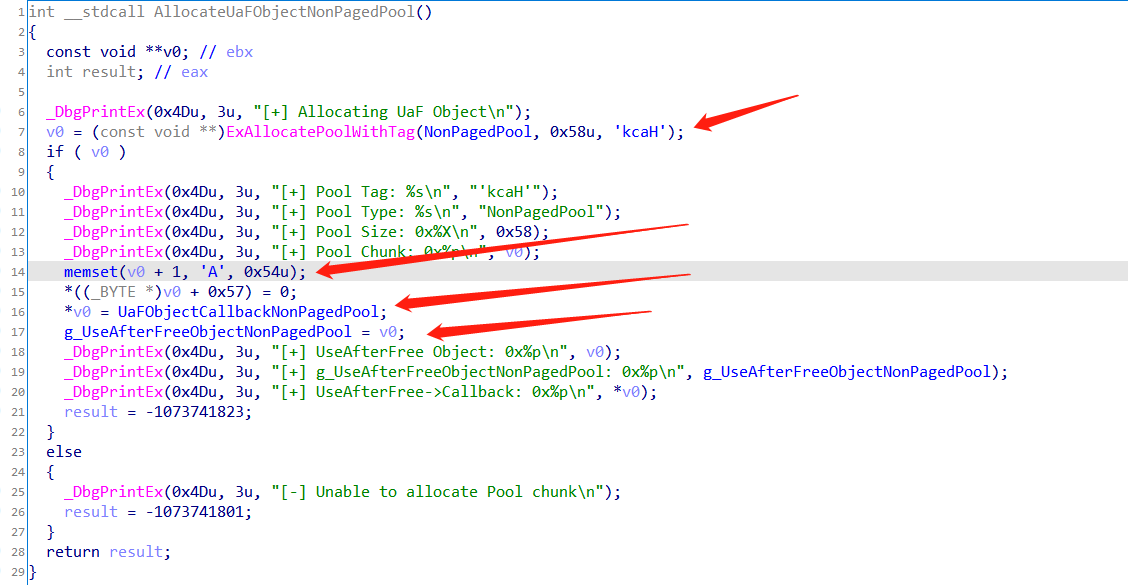Select the "[-] Unable to allocate Pool chunk\n" string
The height and width of the screenshot is (585, 1128).
pyautogui.click(x=437, y=492)
